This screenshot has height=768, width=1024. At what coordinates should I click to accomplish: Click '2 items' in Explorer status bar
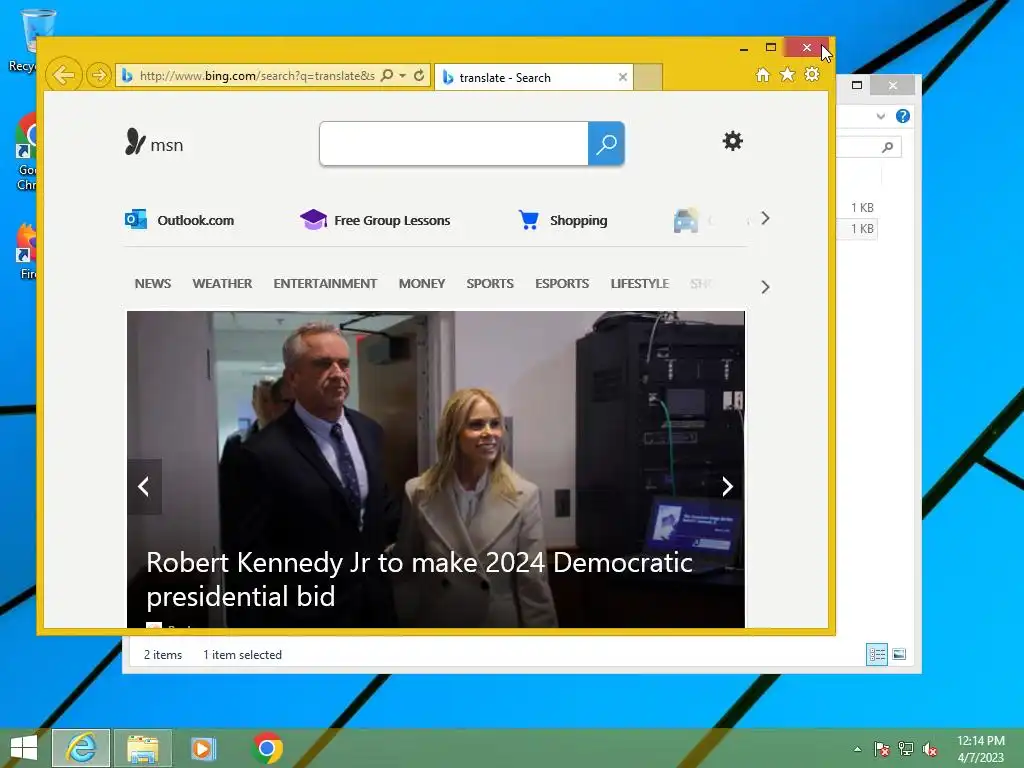click(163, 654)
